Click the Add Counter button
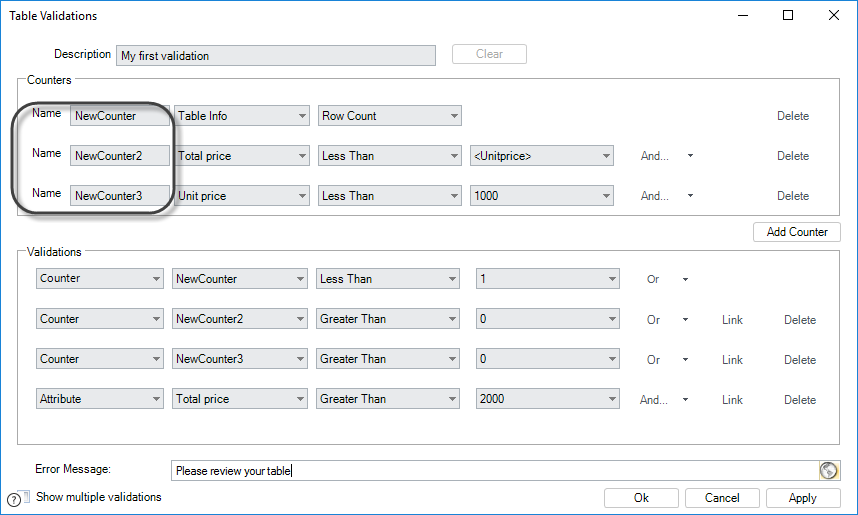Screen dimensions: 858x515 [x=797, y=232]
